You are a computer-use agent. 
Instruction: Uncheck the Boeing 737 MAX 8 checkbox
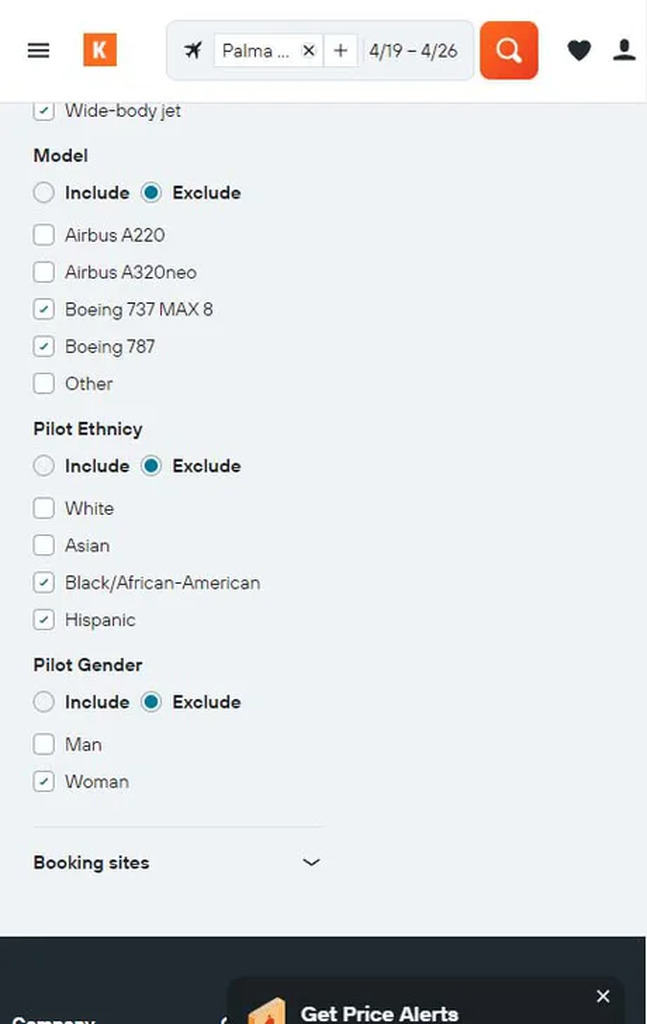(x=44, y=309)
